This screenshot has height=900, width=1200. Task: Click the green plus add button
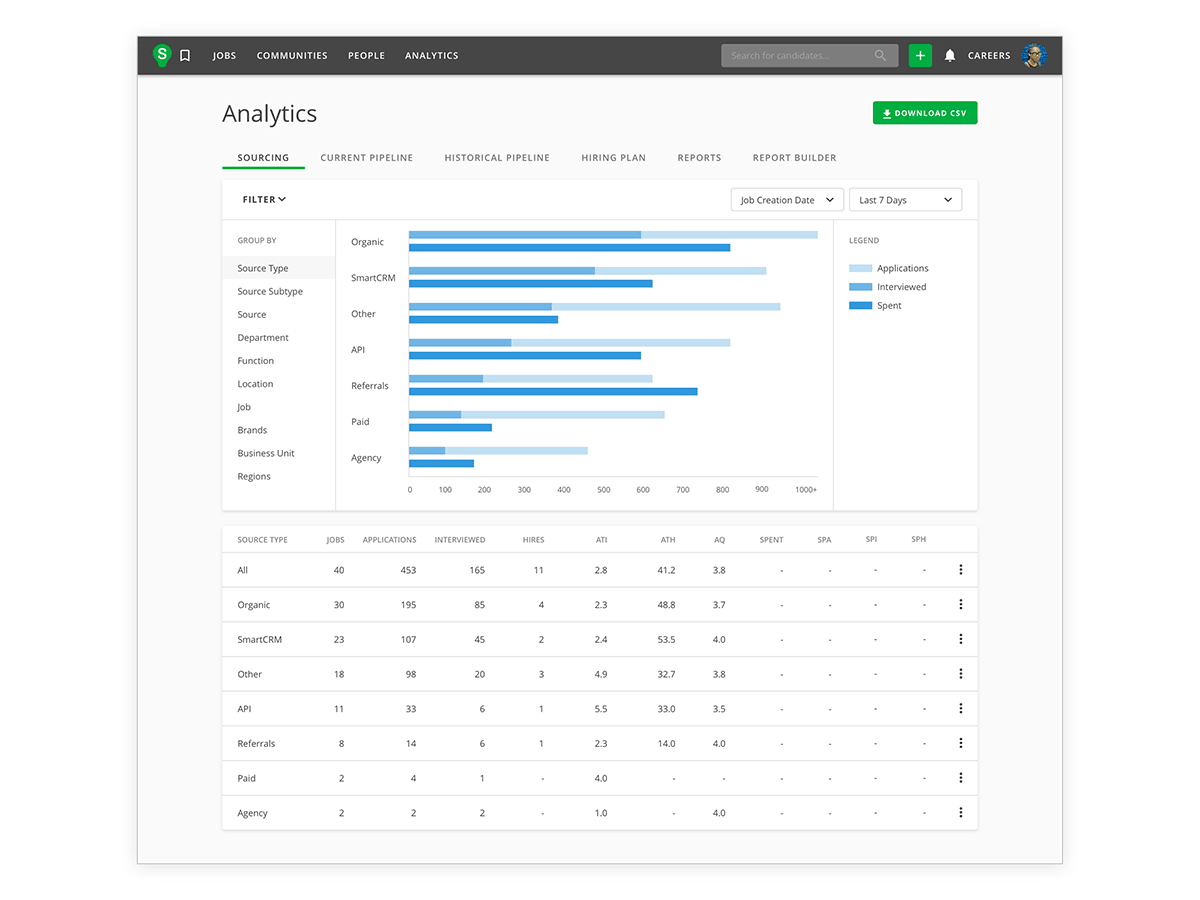pyautogui.click(x=920, y=56)
